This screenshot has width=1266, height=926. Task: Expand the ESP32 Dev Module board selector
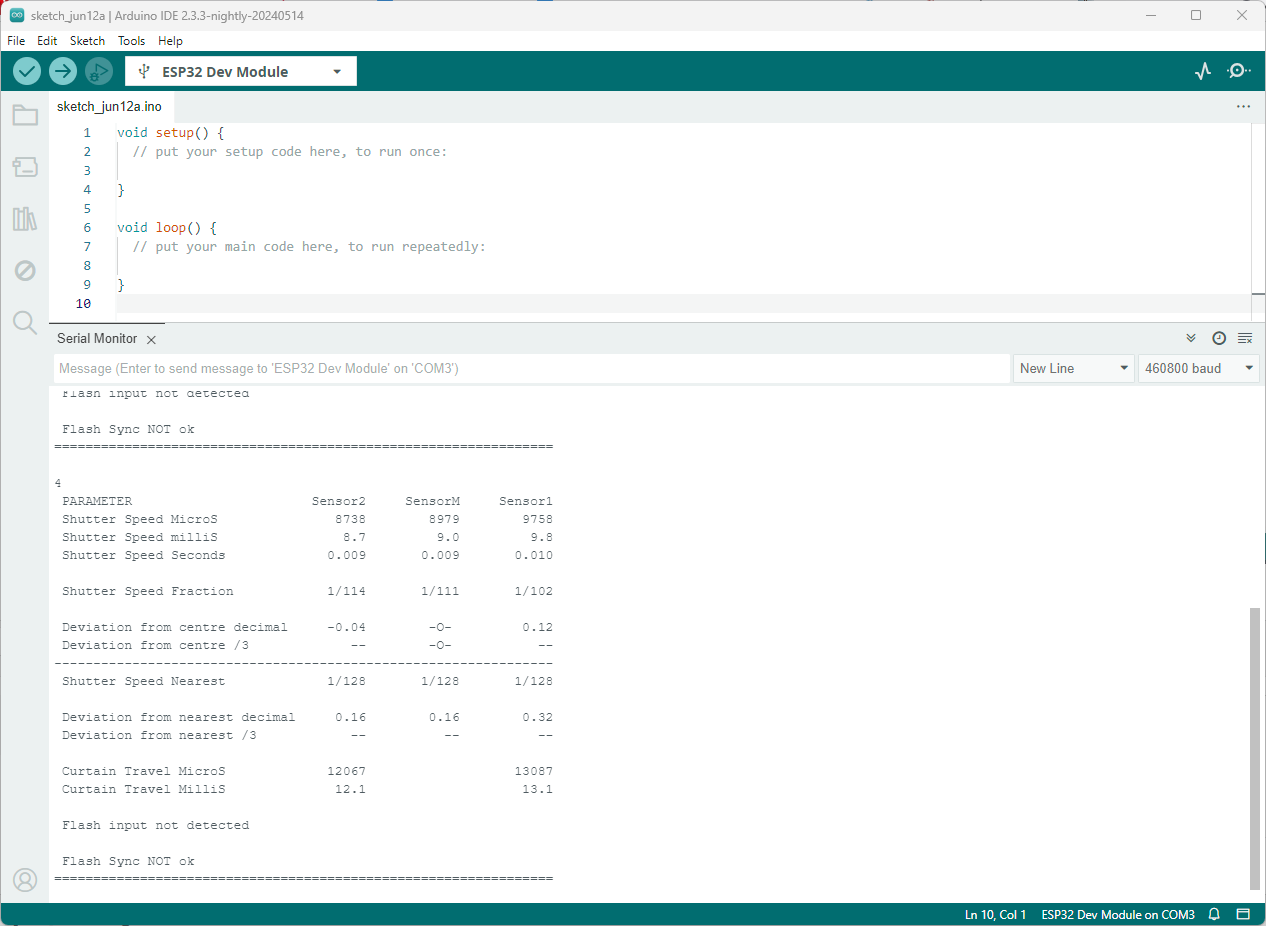coord(240,71)
